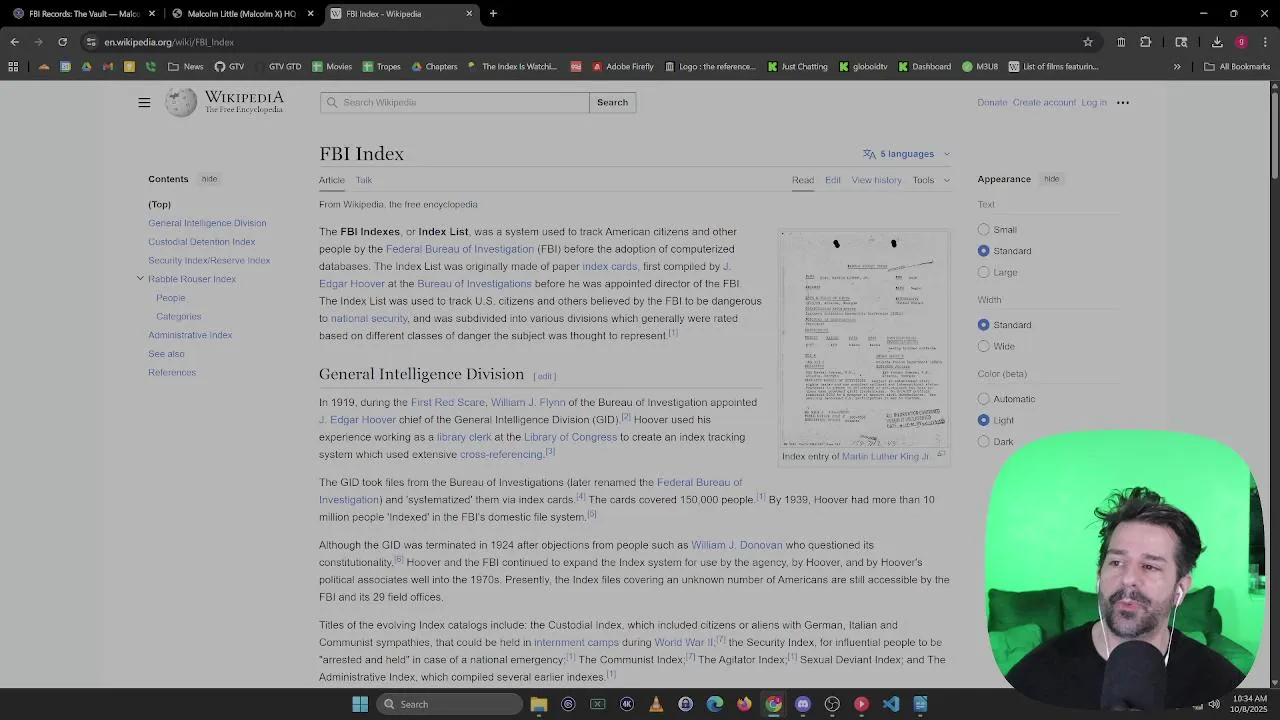Open the new tab plus button

[493, 14]
